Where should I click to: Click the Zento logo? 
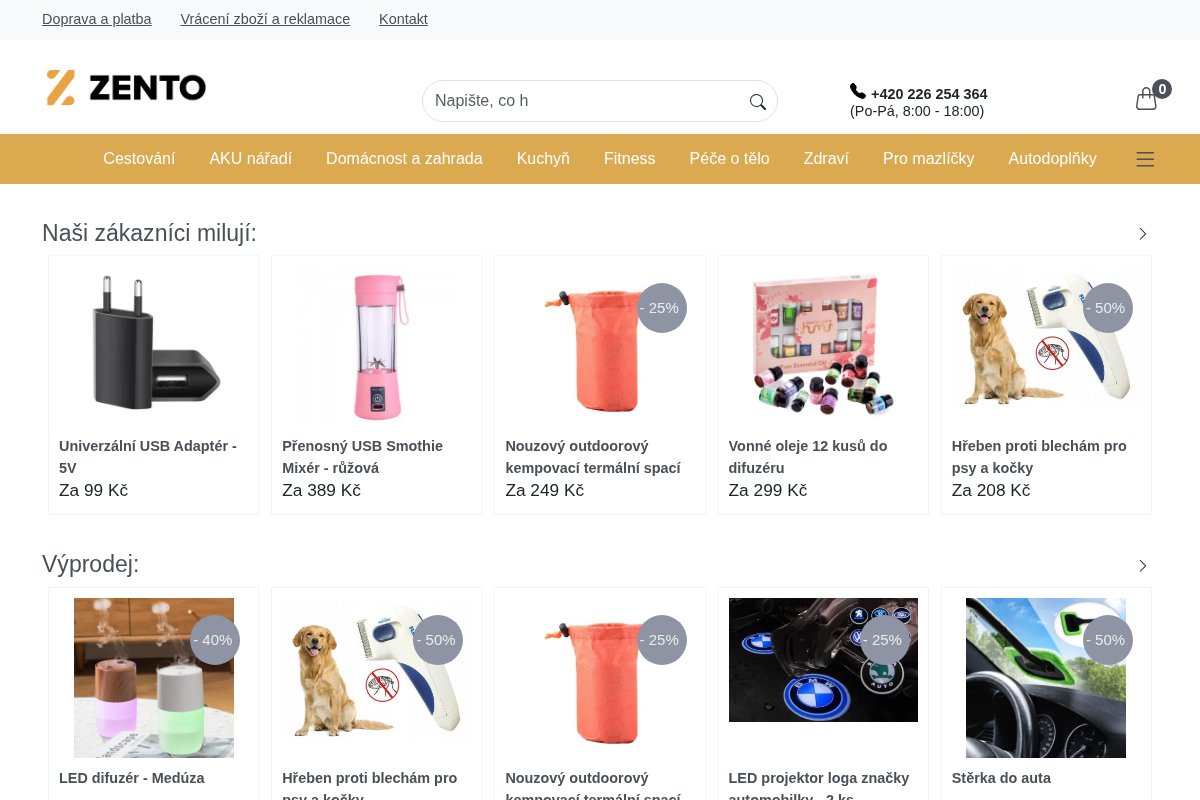(126, 87)
